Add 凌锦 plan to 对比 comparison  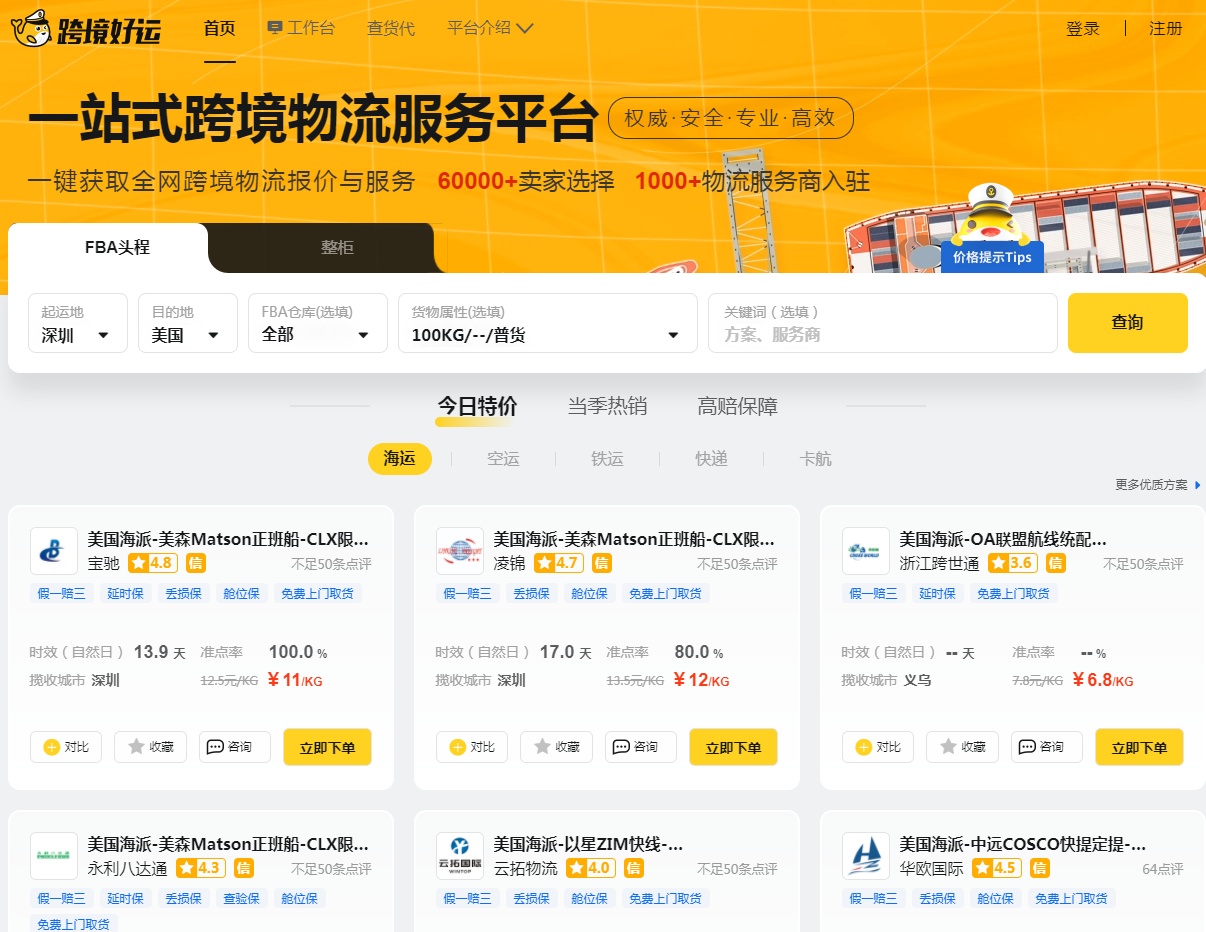click(x=472, y=747)
